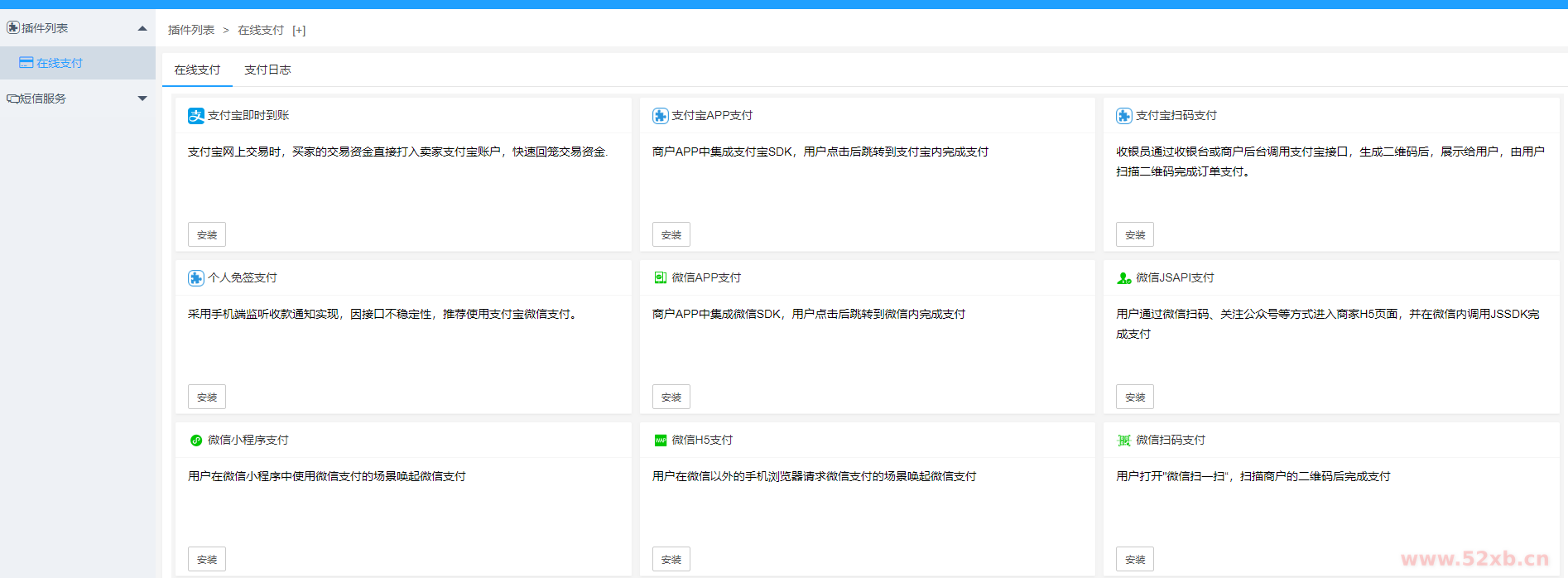
Task: Collapse the 插件列表 sidebar section arrow
Action: (142, 28)
